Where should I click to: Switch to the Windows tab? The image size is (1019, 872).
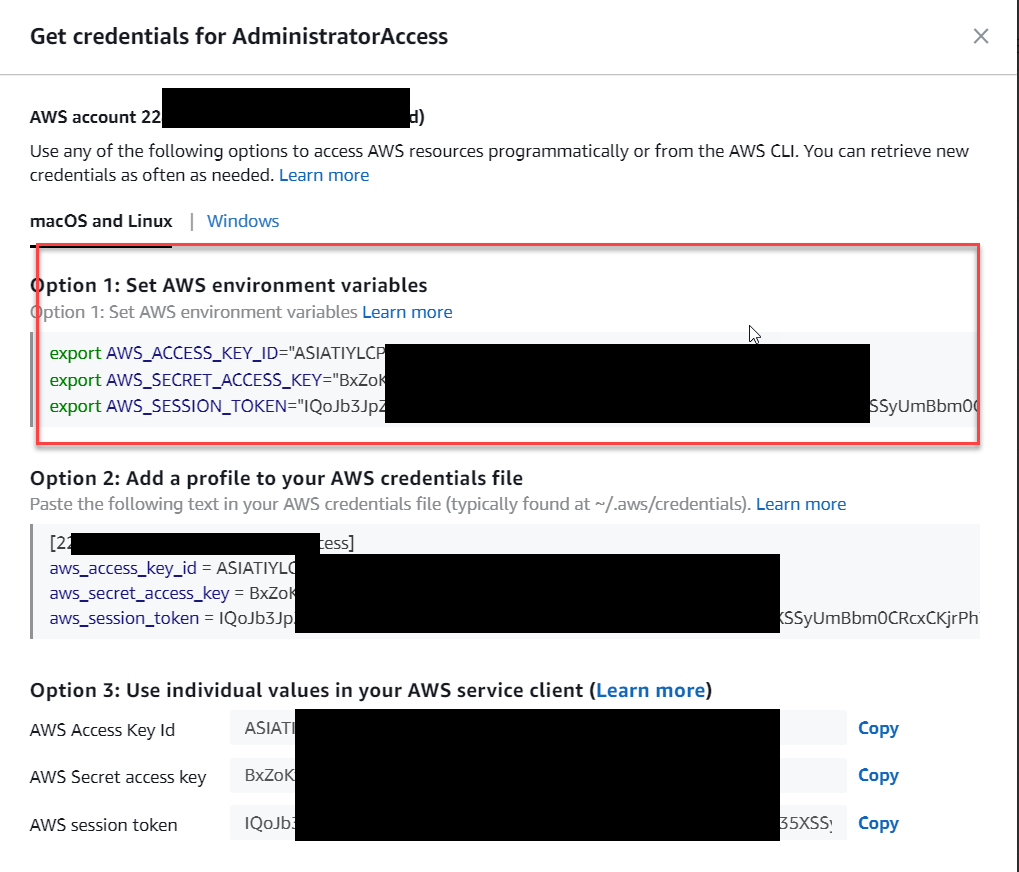(x=242, y=220)
